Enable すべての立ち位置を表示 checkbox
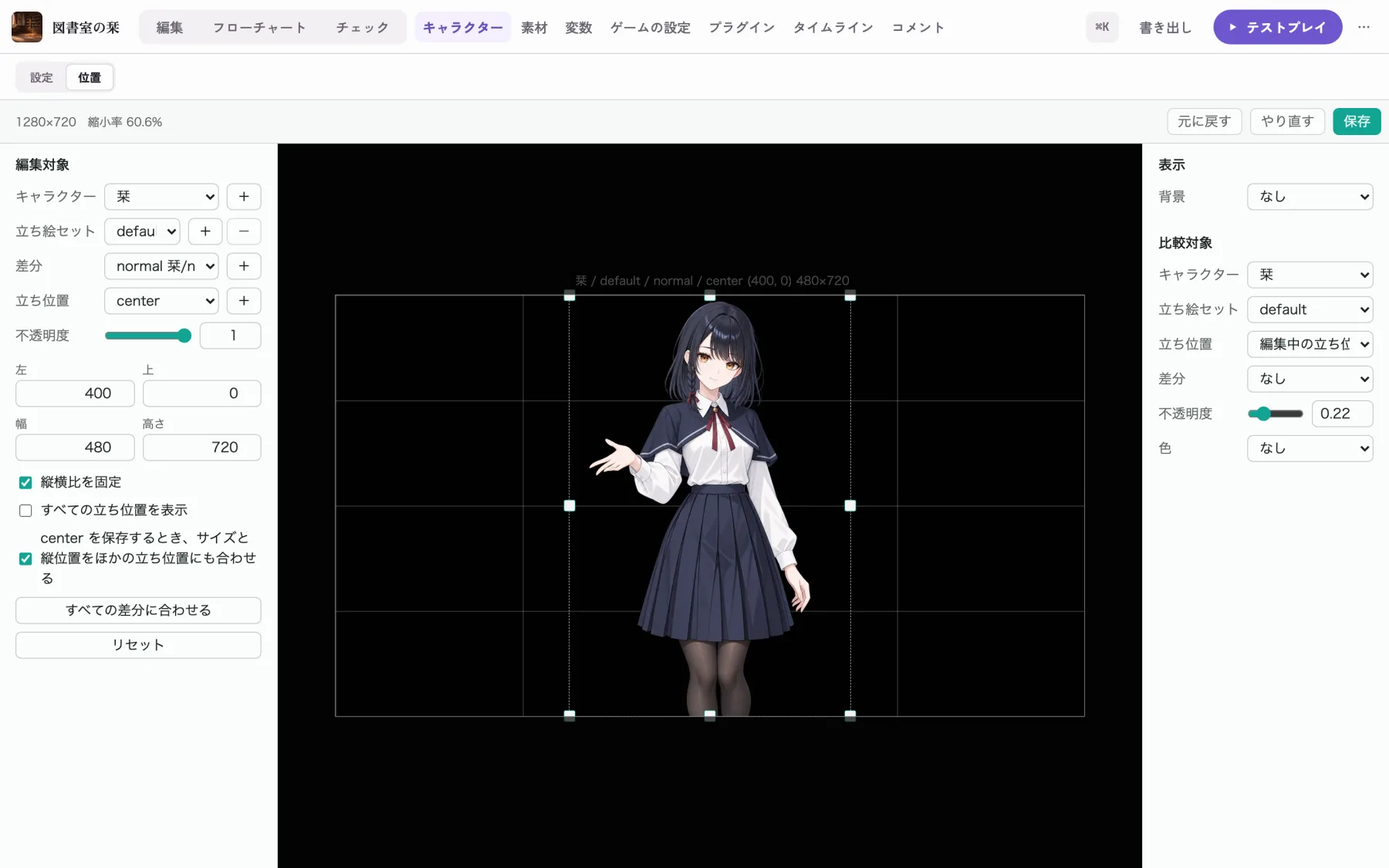 pos(25,511)
